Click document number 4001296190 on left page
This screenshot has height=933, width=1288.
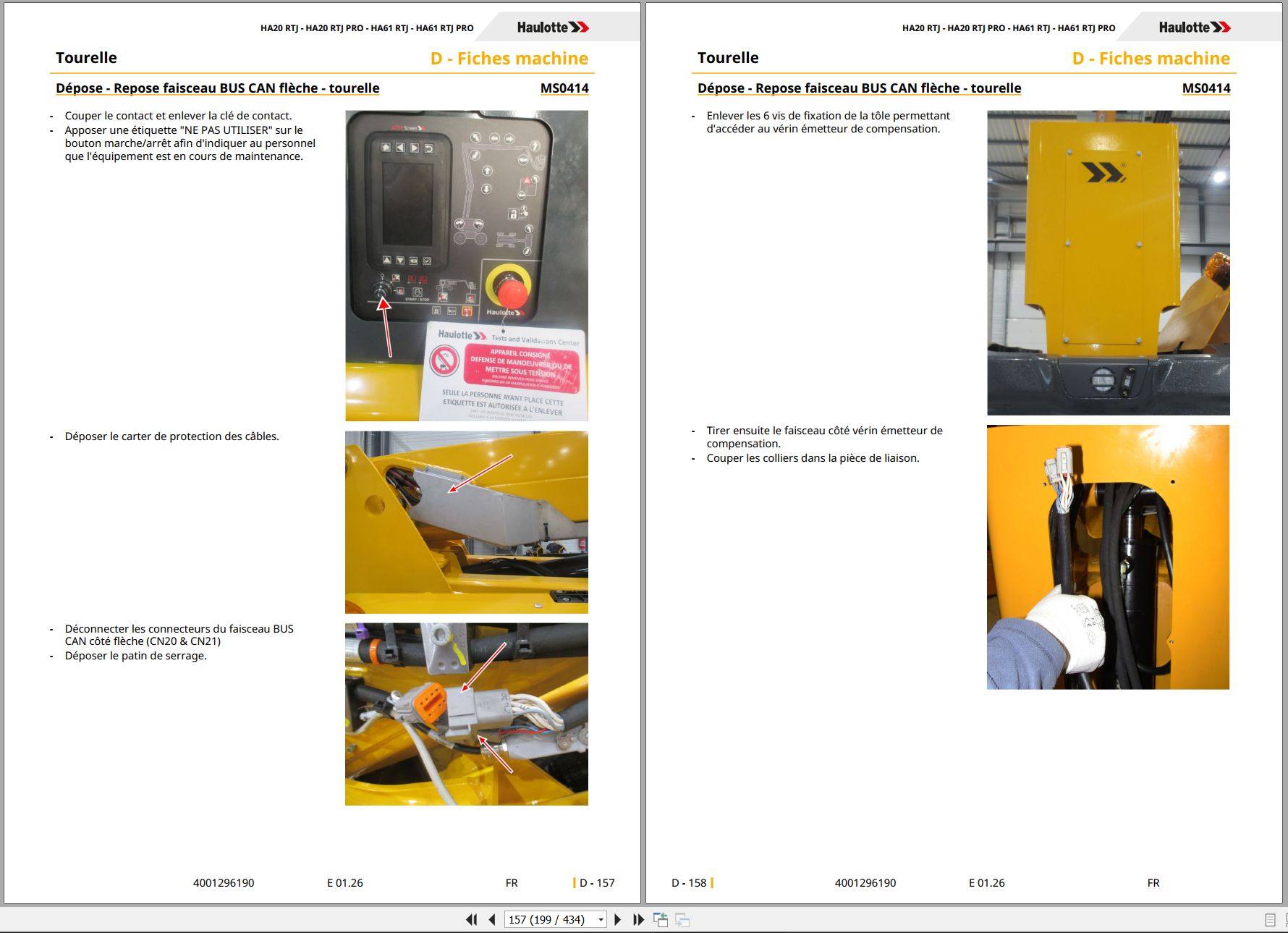pos(224,883)
